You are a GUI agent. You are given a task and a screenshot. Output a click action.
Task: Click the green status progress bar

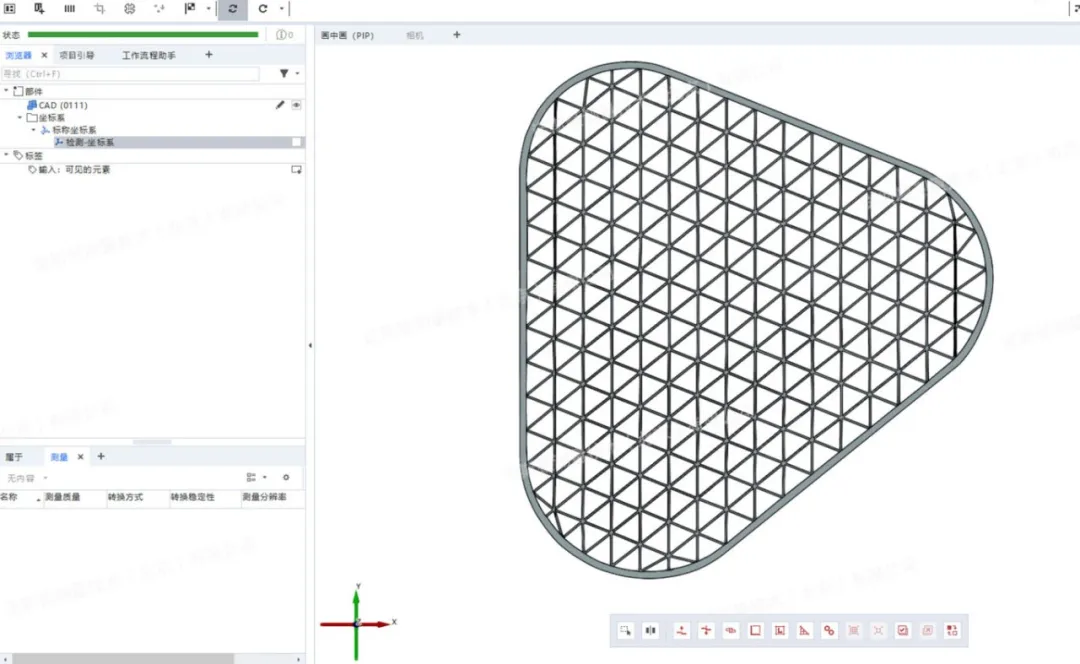[x=143, y=34]
